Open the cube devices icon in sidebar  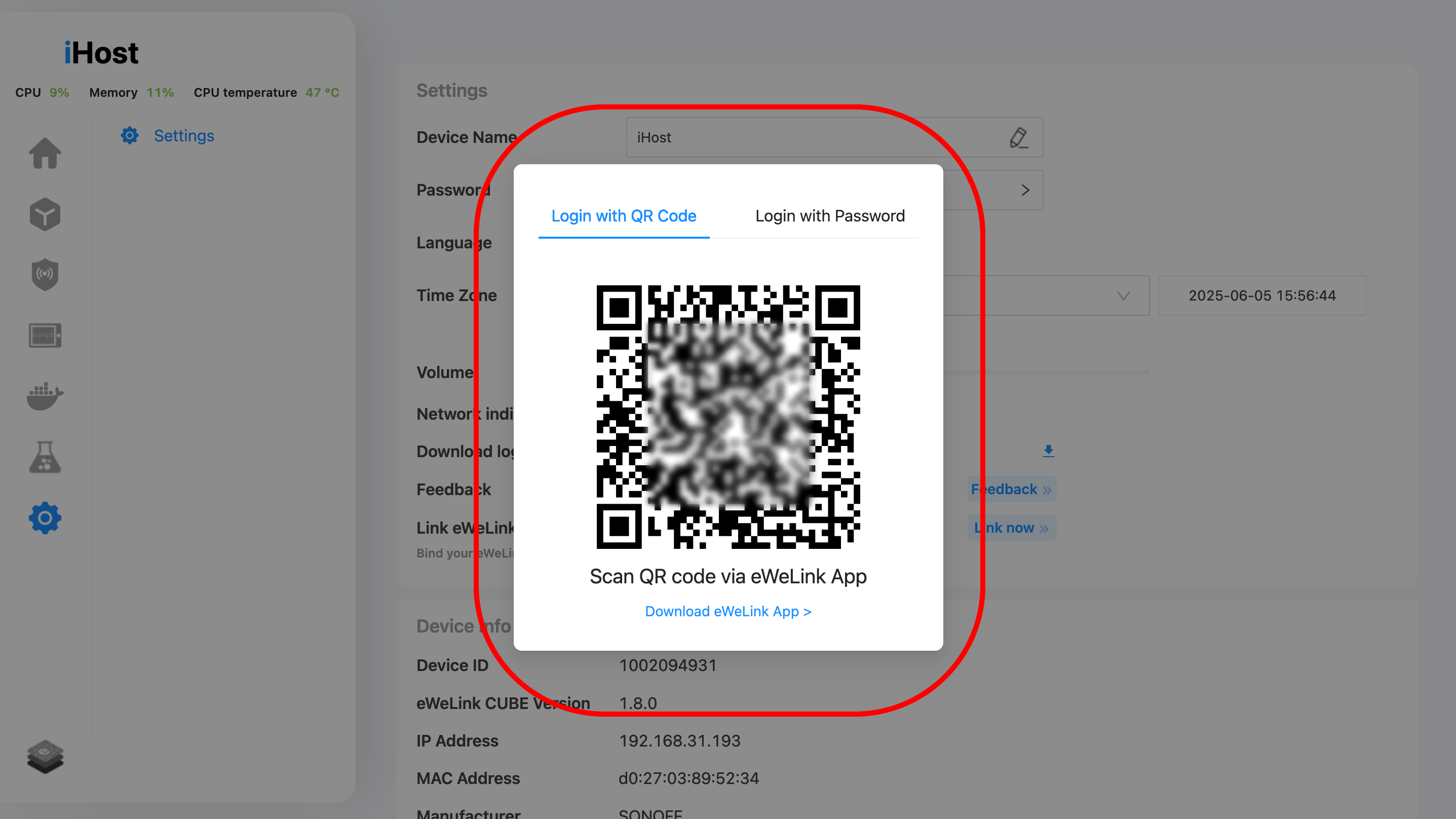(45, 214)
